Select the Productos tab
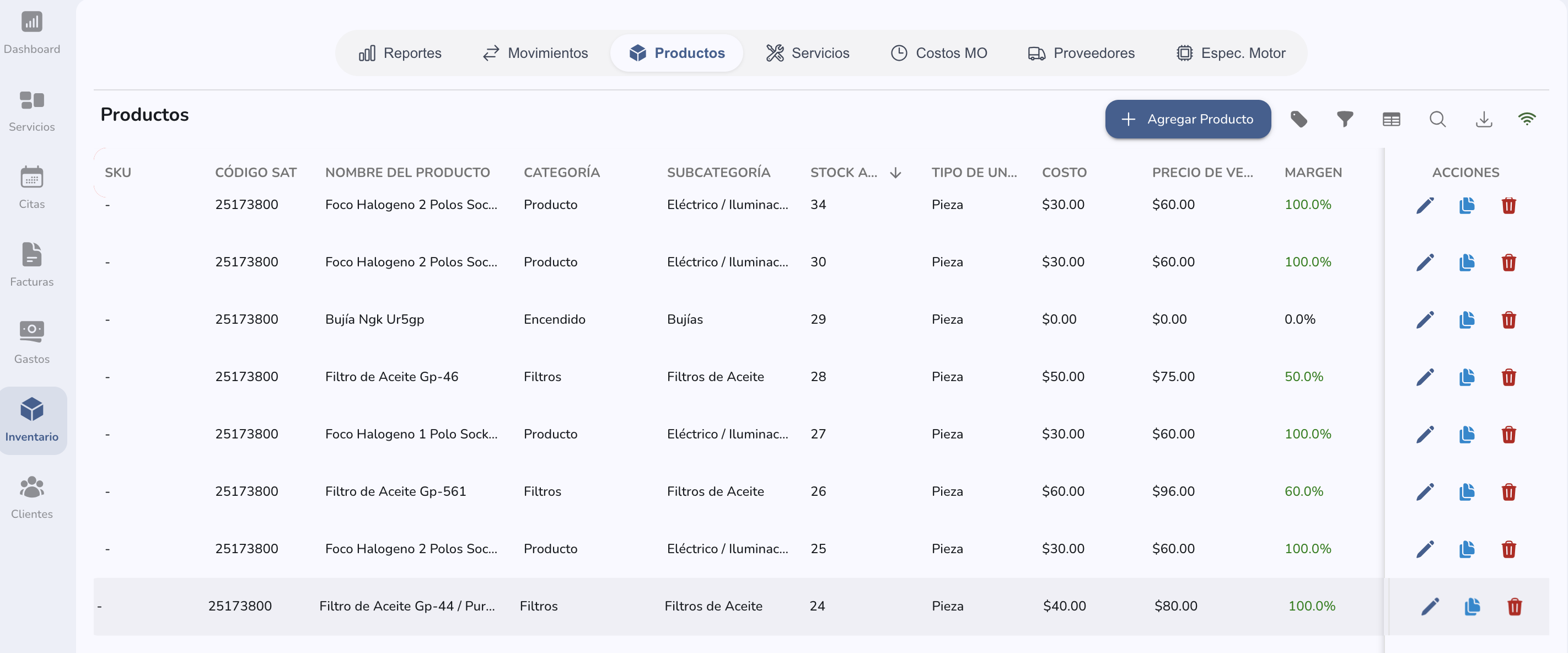The width and height of the screenshot is (1568, 653). (x=676, y=53)
